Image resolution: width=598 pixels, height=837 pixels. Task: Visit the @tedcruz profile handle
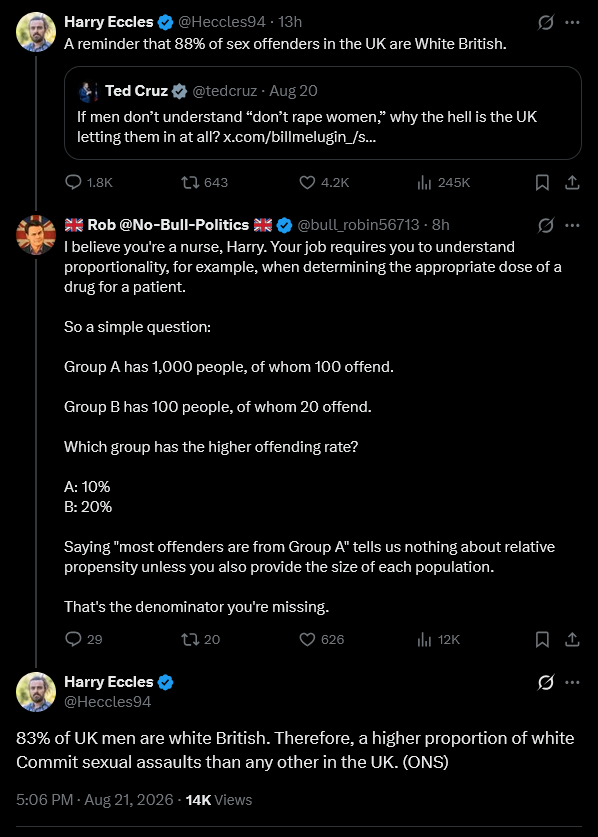224,91
